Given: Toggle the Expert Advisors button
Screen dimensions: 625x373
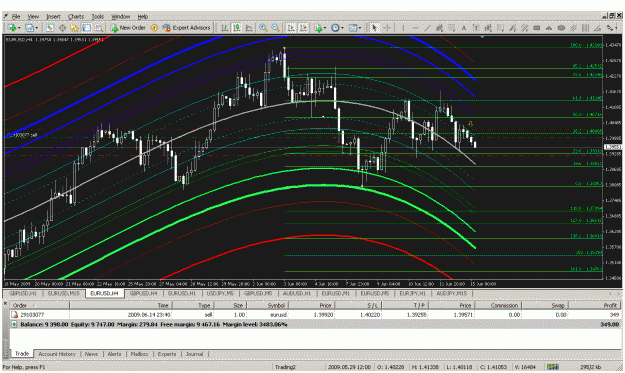Looking at the screenshot, I should (186, 27).
